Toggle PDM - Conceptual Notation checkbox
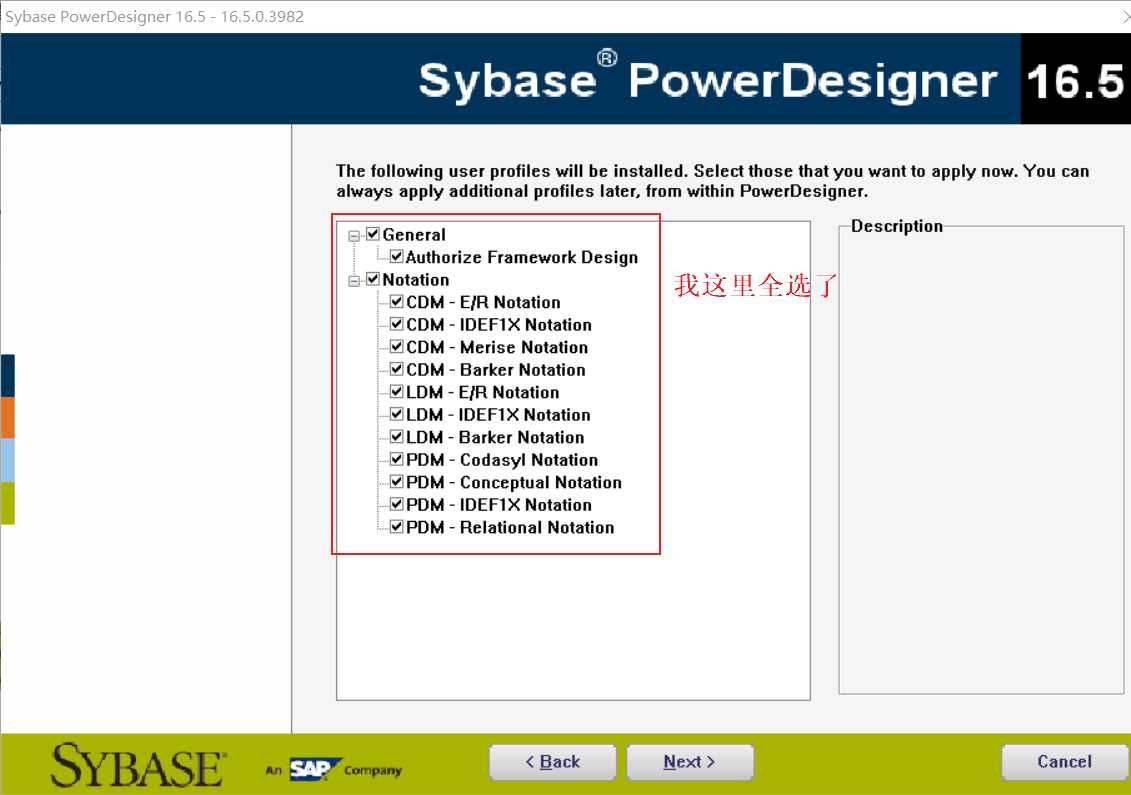The width and height of the screenshot is (1131, 795). tap(397, 481)
